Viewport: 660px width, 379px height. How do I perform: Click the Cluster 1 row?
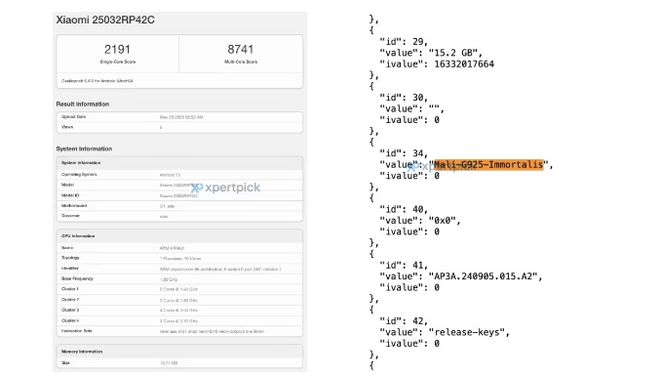point(180,289)
